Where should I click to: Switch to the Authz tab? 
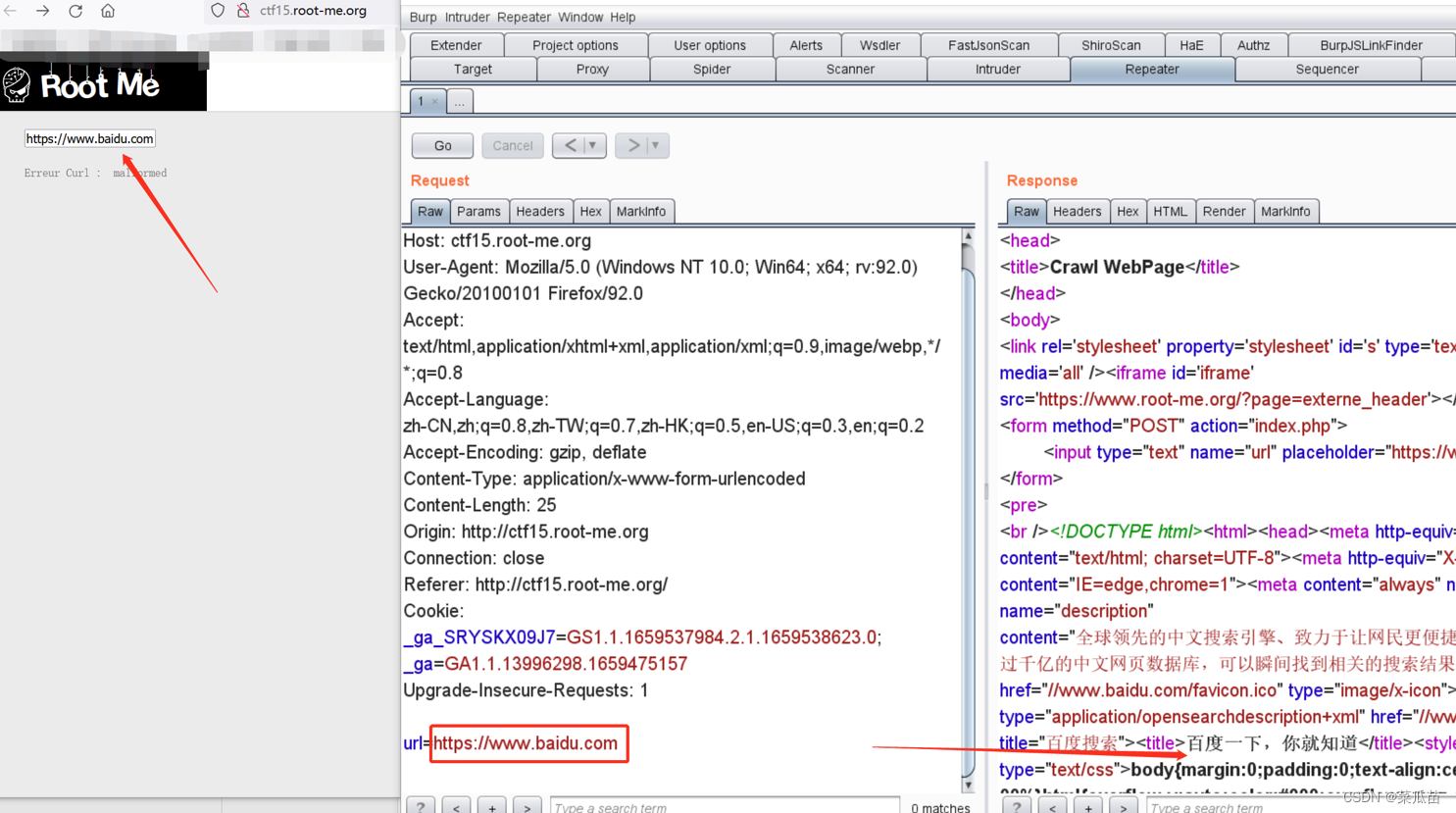pos(1253,45)
